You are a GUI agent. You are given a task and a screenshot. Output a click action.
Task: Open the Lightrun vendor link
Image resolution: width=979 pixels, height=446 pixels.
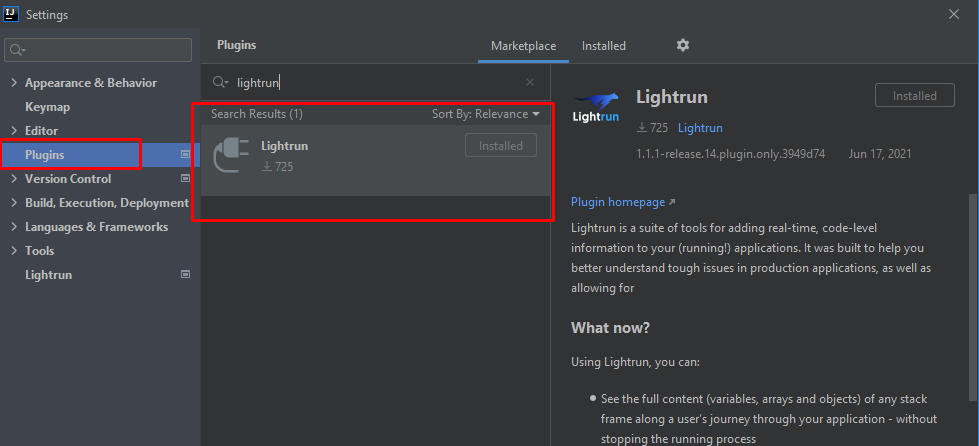pos(700,128)
